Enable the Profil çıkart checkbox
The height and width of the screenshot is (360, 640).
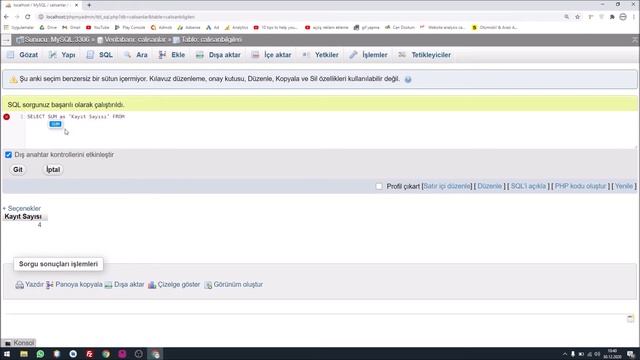tap(379, 186)
